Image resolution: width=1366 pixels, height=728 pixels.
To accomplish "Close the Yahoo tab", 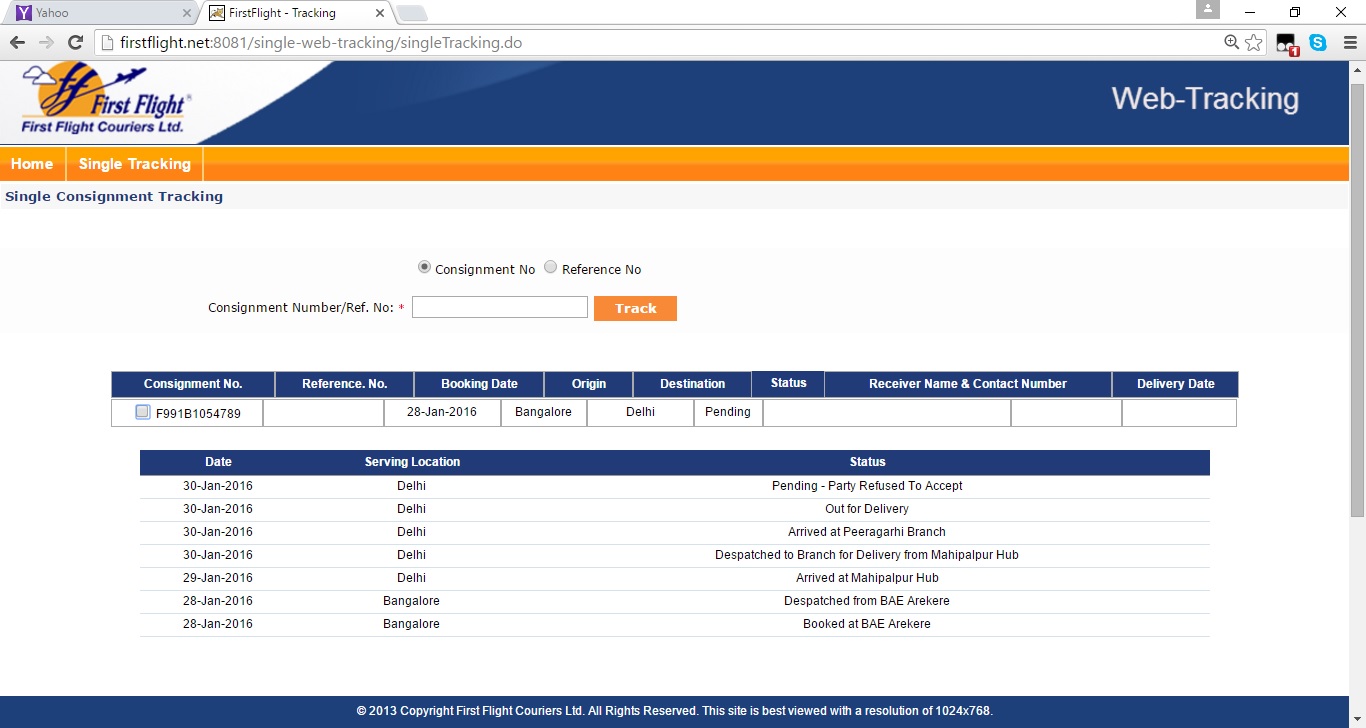I will pyautogui.click(x=187, y=14).
